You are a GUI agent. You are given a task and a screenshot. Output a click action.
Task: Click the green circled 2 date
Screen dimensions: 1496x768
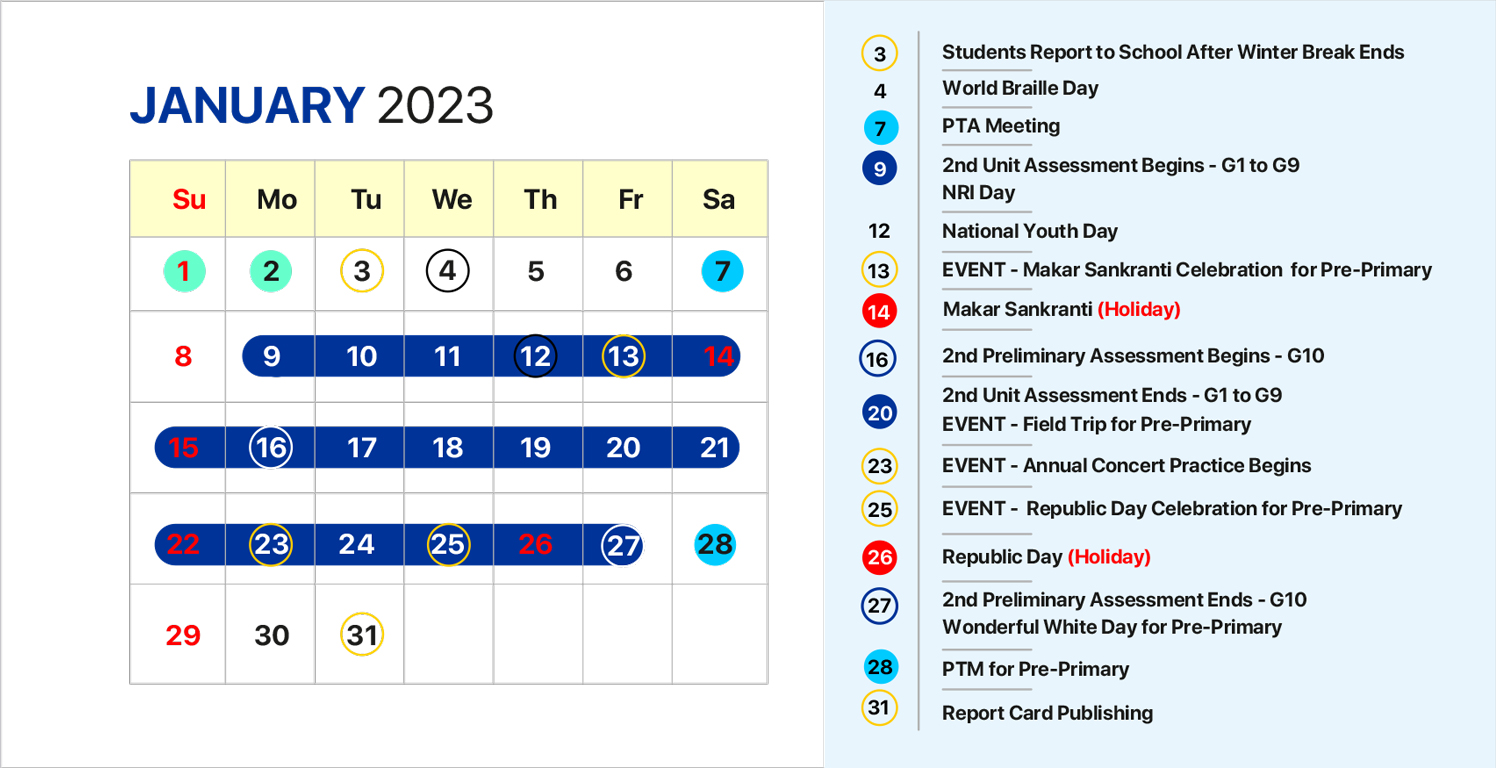click(271, 271)
